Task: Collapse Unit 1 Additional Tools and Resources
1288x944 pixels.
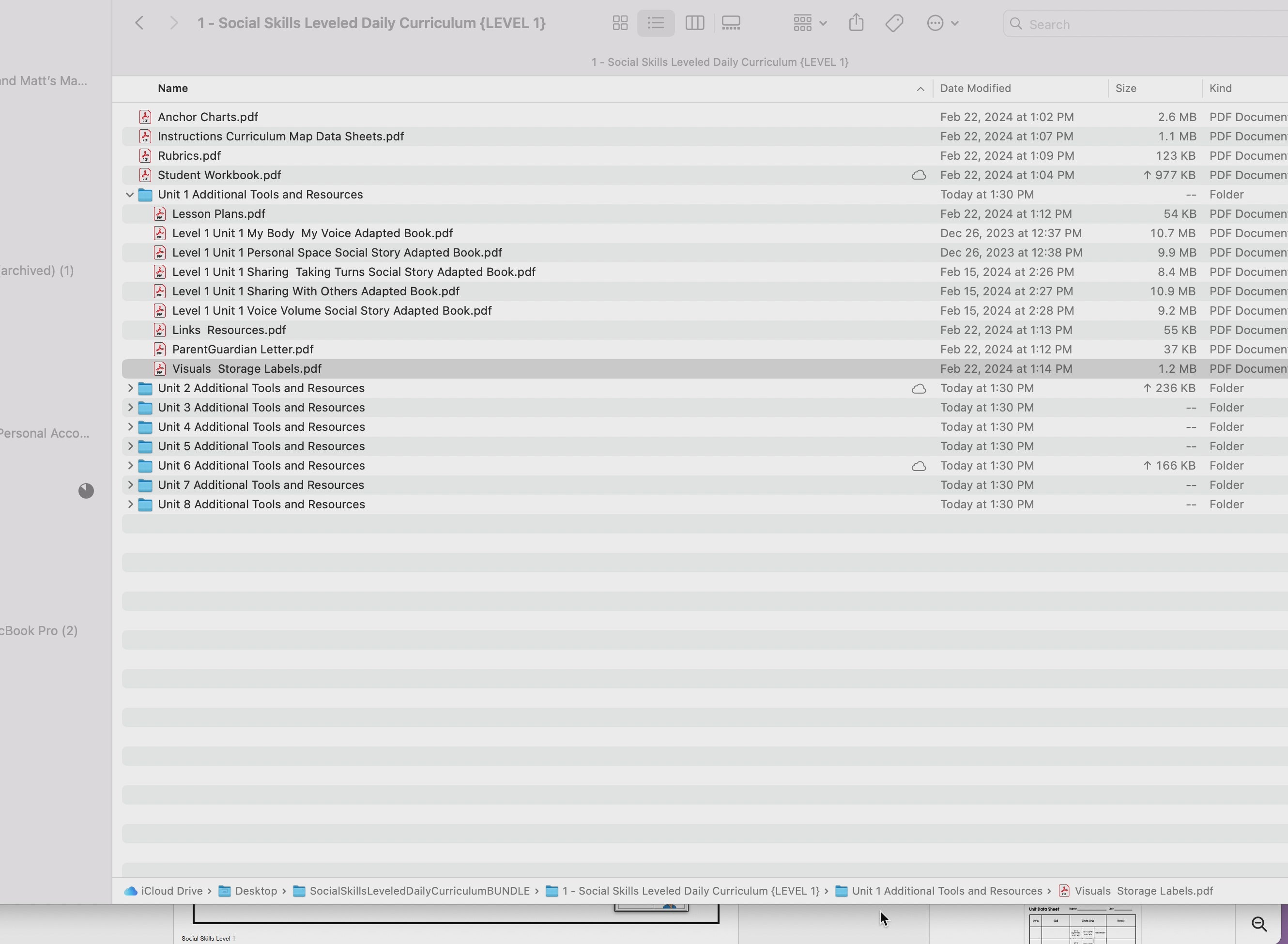Action: click(130, 195)
